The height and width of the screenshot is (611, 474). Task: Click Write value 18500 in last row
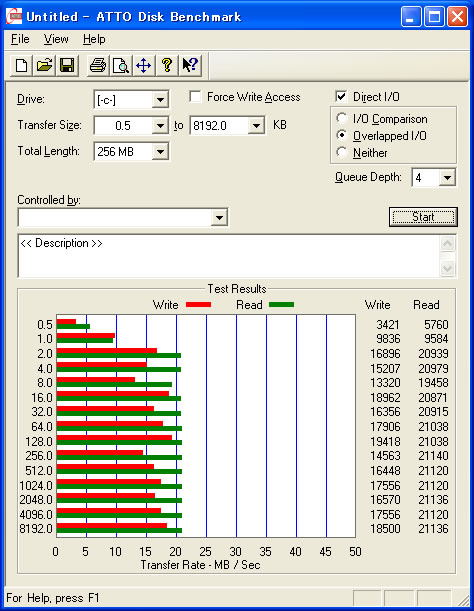pos(385,529)
